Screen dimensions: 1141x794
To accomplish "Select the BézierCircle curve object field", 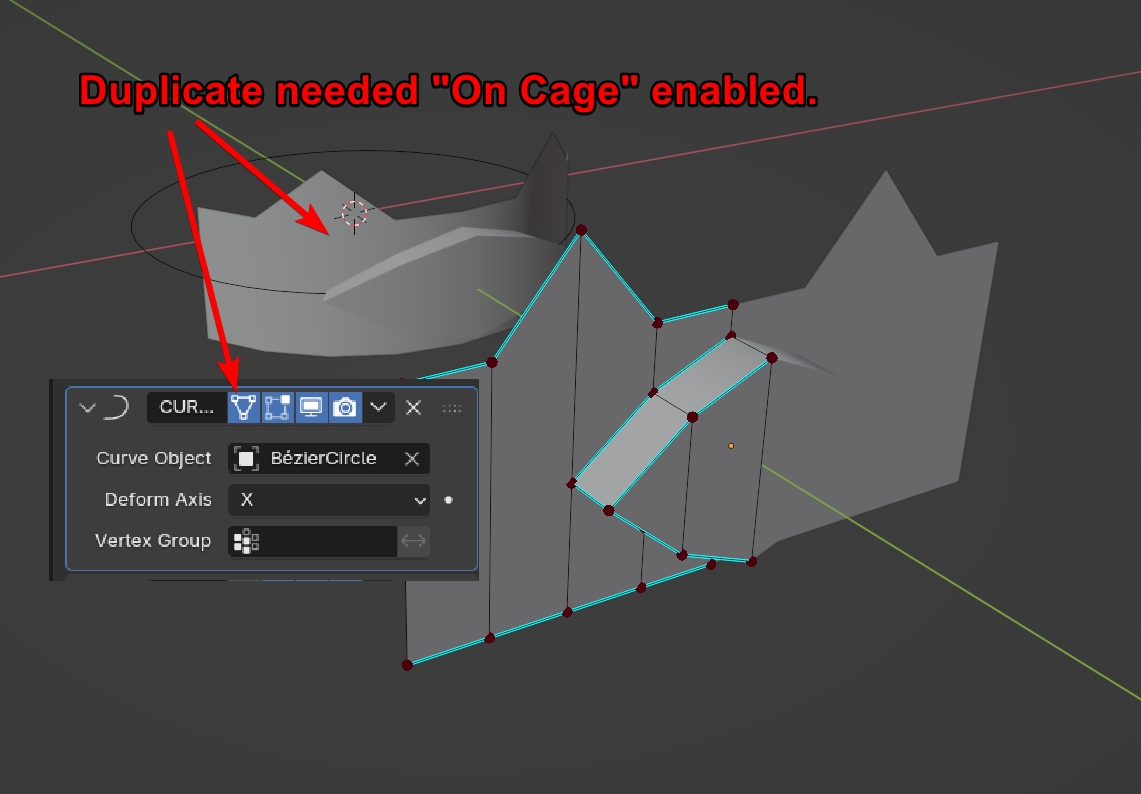I will (329, 458).
